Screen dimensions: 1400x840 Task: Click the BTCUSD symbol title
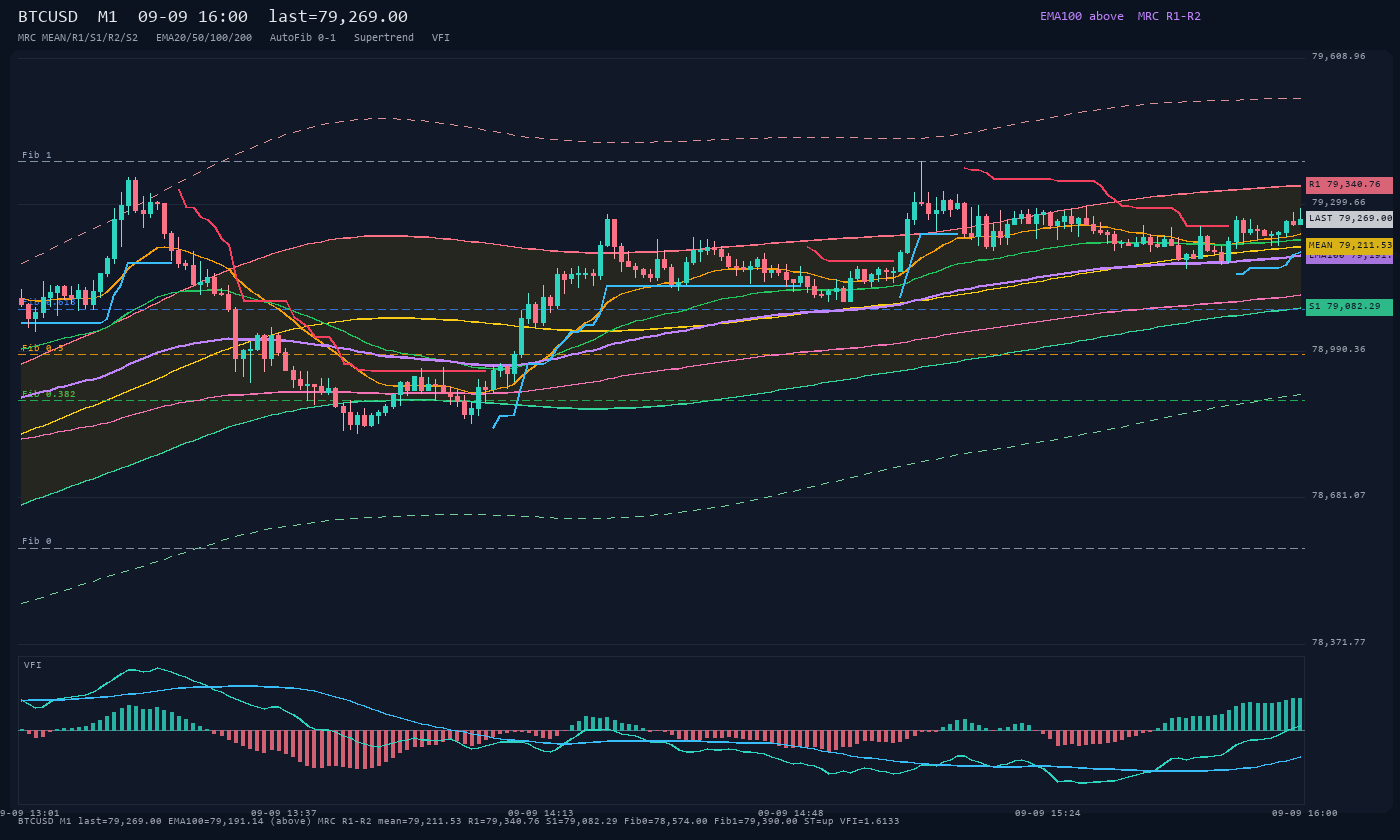pyautogui.click(x=48, y=17)
